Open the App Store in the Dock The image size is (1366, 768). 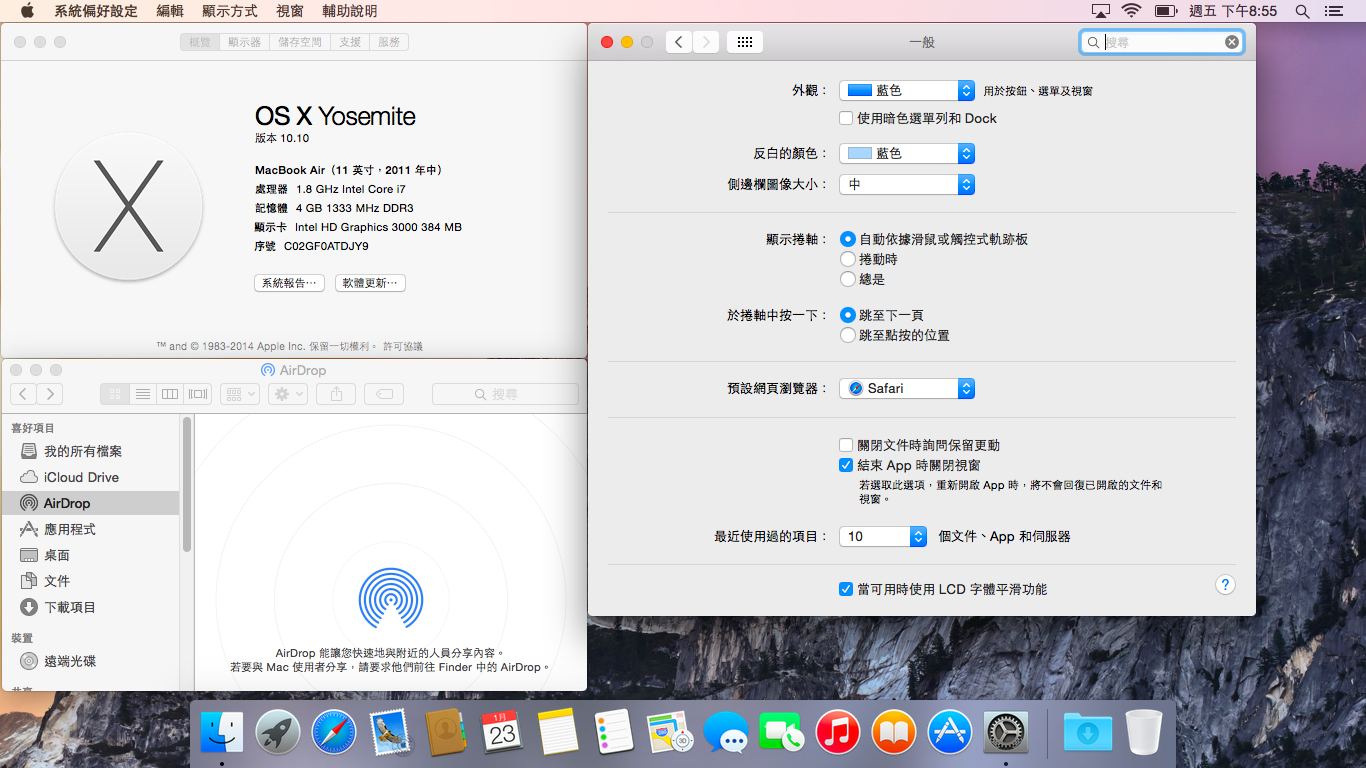(x=950, y=733)
